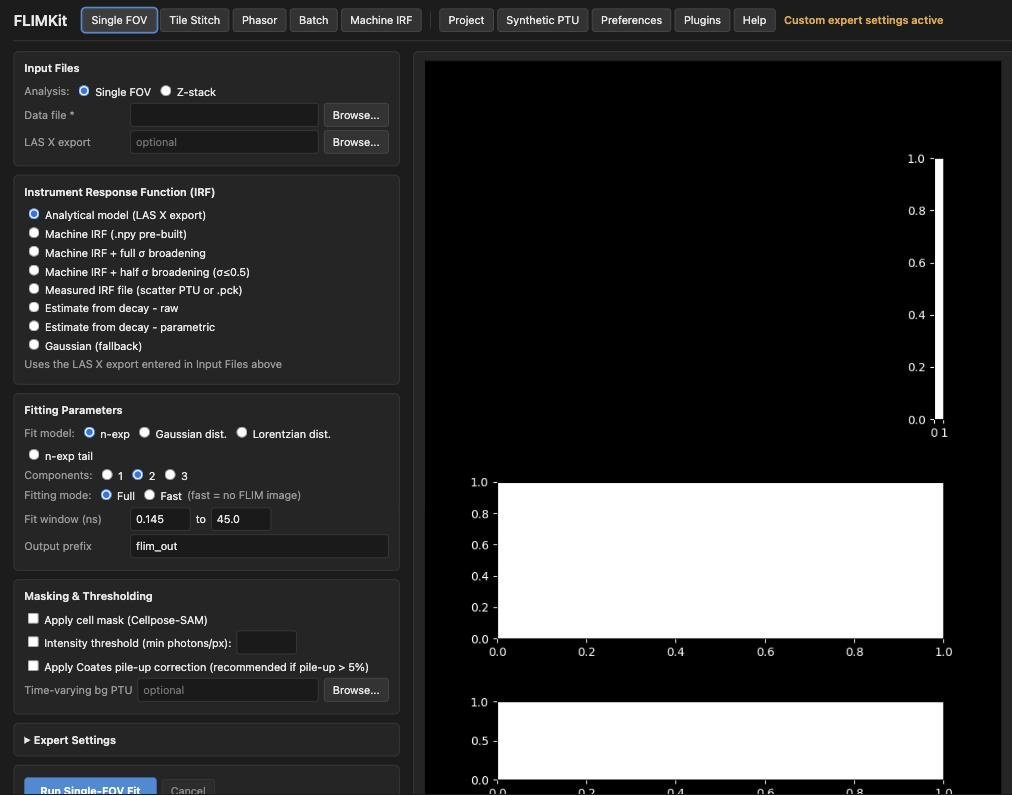1012x795 pixels.
Task: Select Analytical model (LAS X export) IRF
Action: (34, 214)
